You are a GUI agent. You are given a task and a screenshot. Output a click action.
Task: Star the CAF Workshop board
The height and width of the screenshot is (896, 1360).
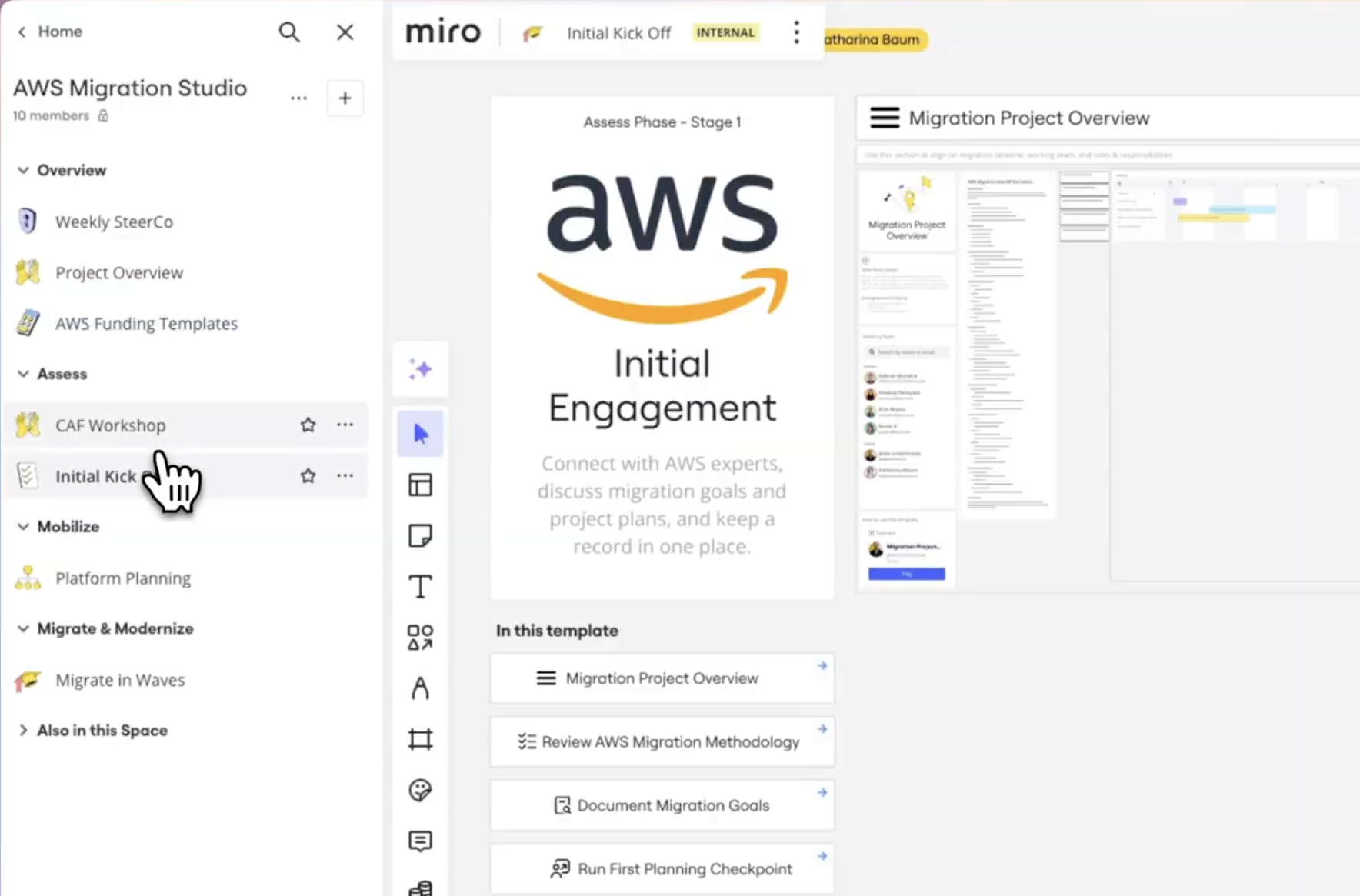(x=308, y=425)
